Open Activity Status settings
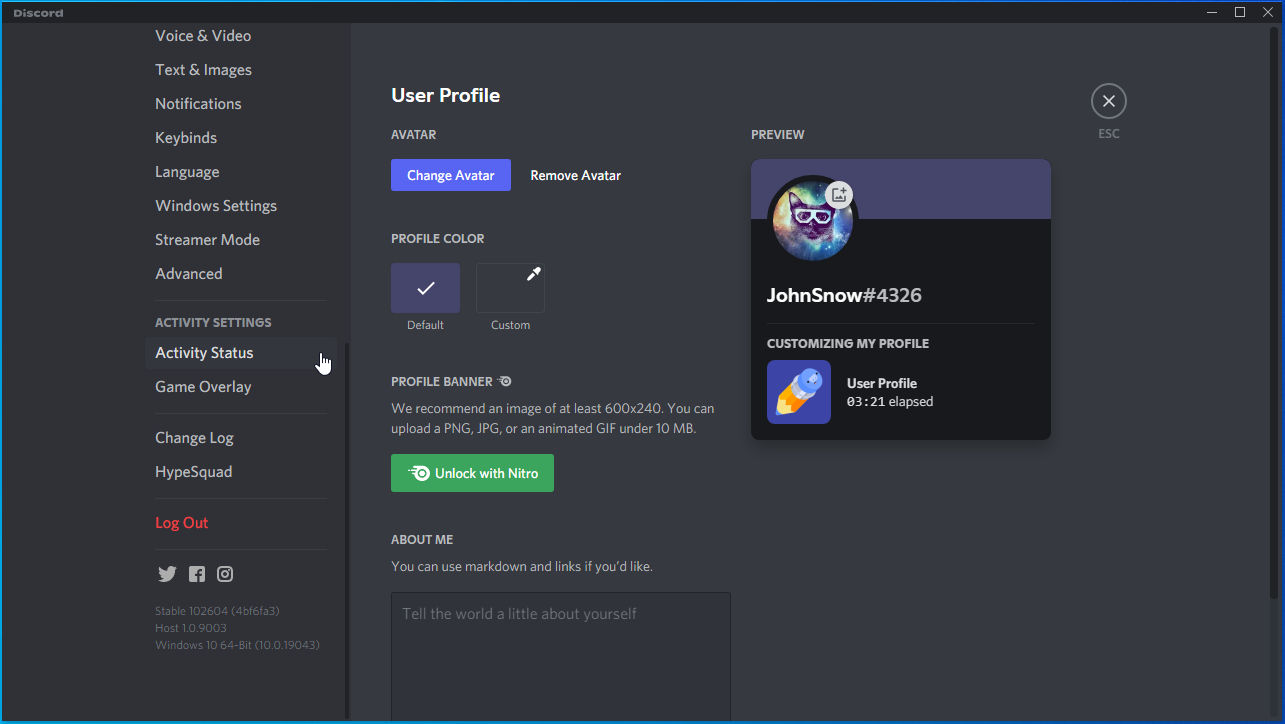 [204, 353]
